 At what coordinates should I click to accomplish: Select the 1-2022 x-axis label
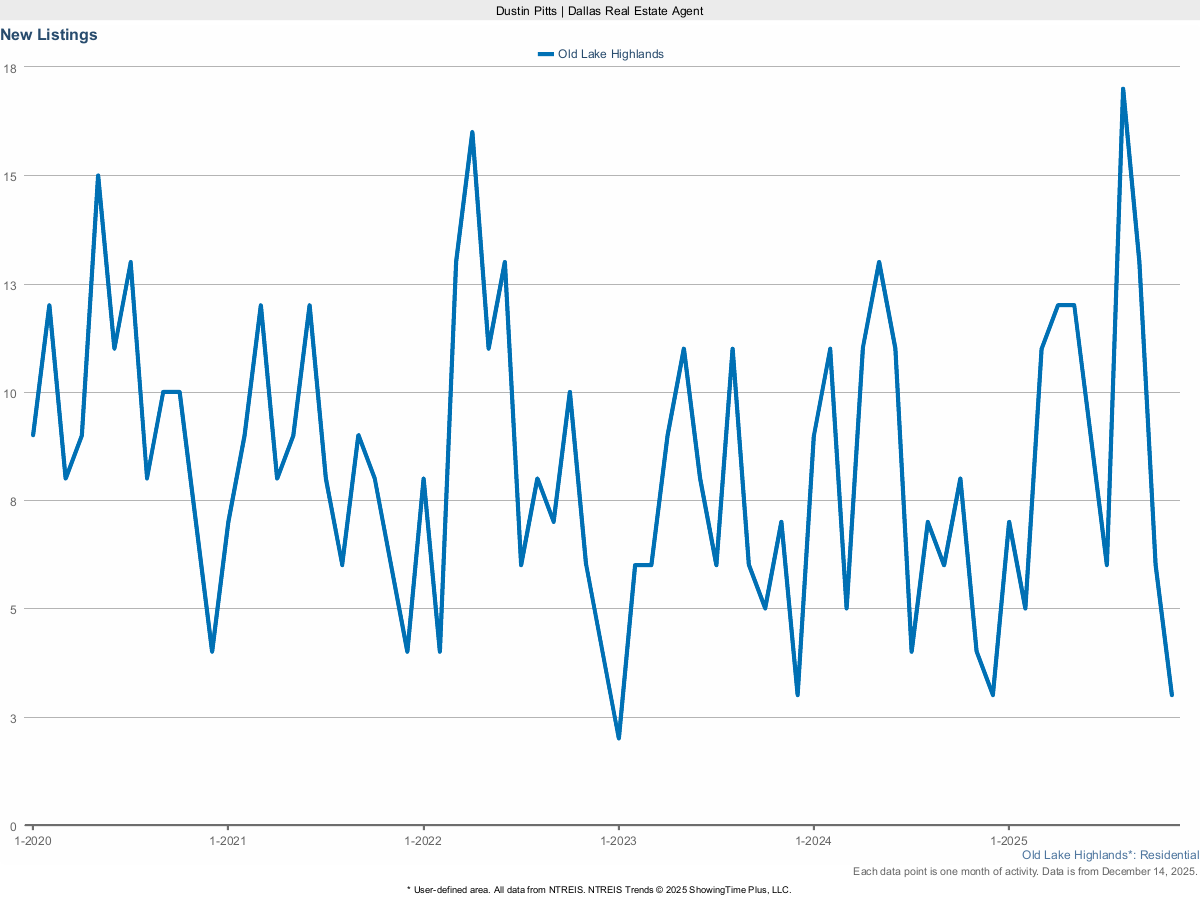coord(423,841)
